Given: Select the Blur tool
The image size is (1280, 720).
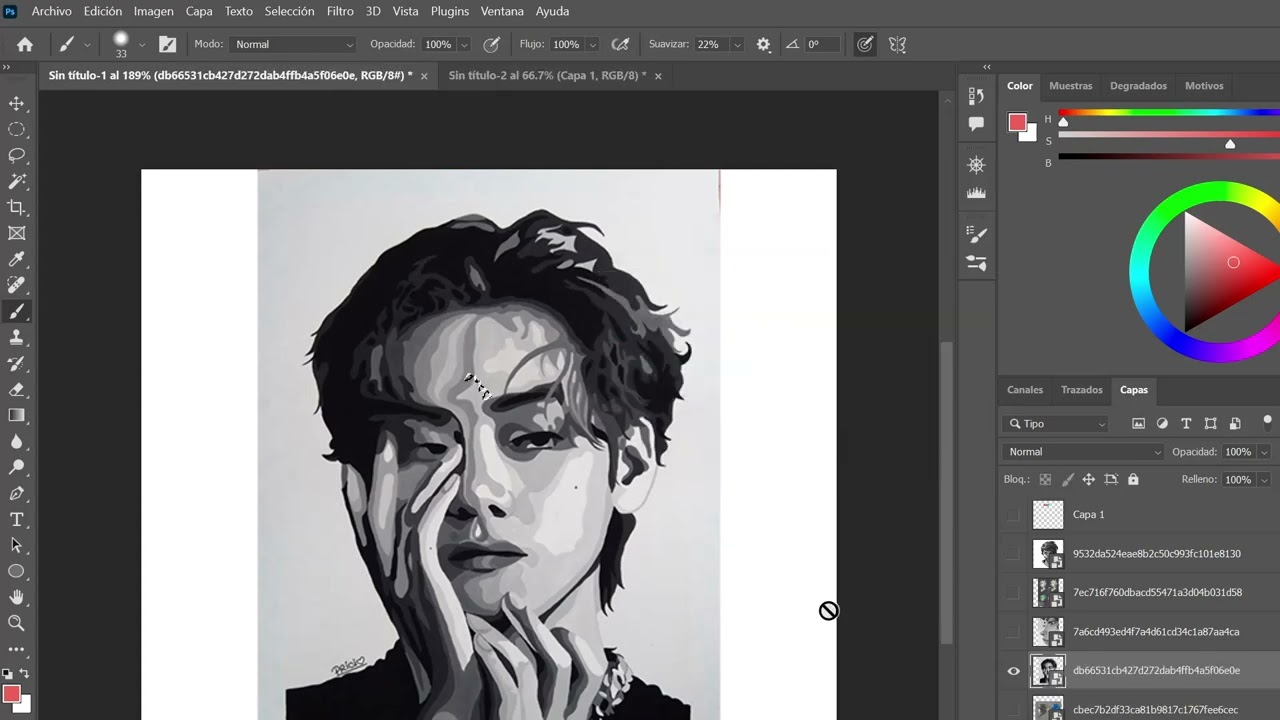Looking at the screenshot, I should tap(16, 441).
